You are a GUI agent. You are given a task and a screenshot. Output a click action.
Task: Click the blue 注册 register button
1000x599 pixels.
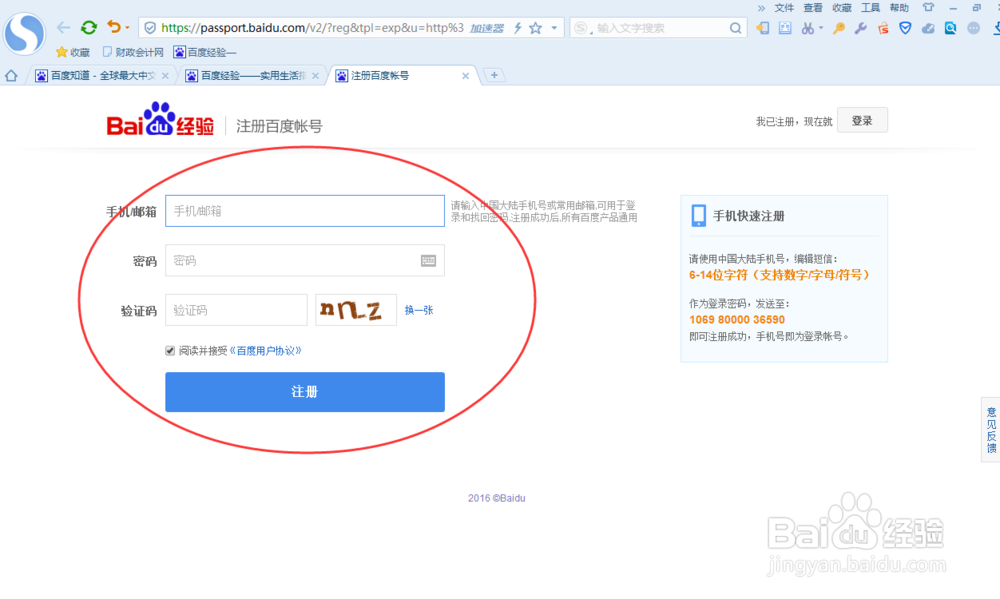pos(305,392)
